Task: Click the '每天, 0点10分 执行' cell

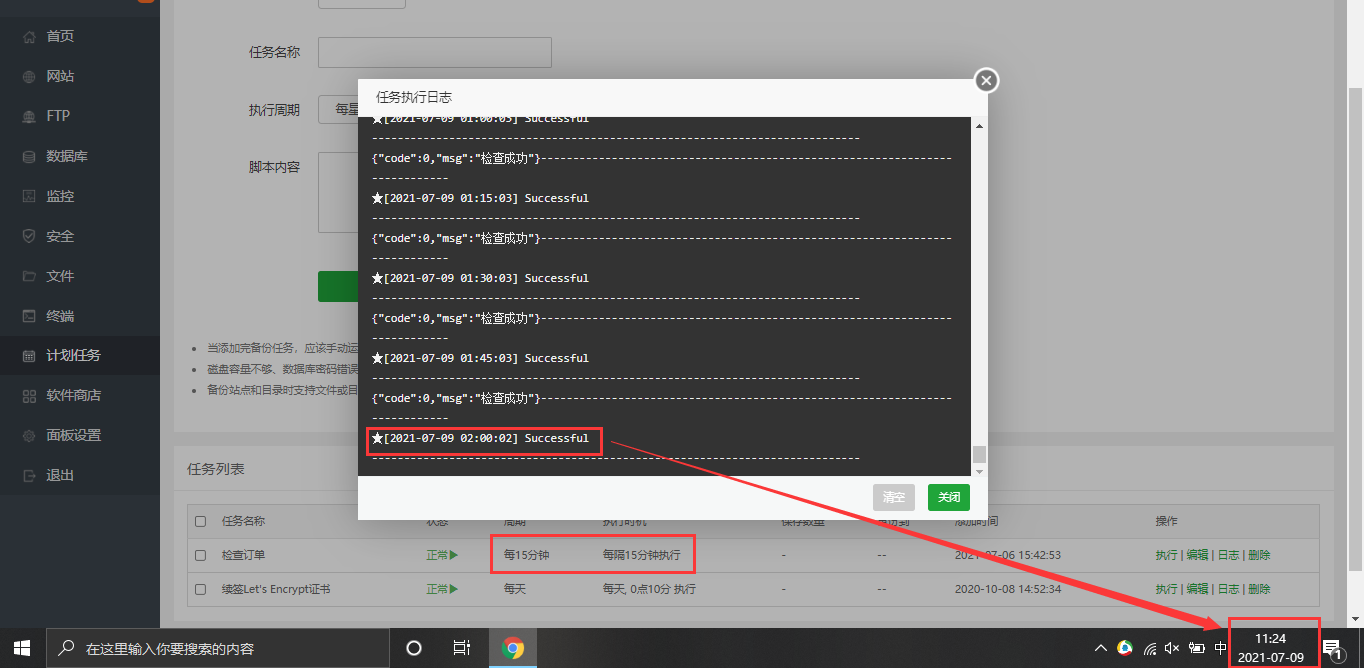Action: point(649,589)
